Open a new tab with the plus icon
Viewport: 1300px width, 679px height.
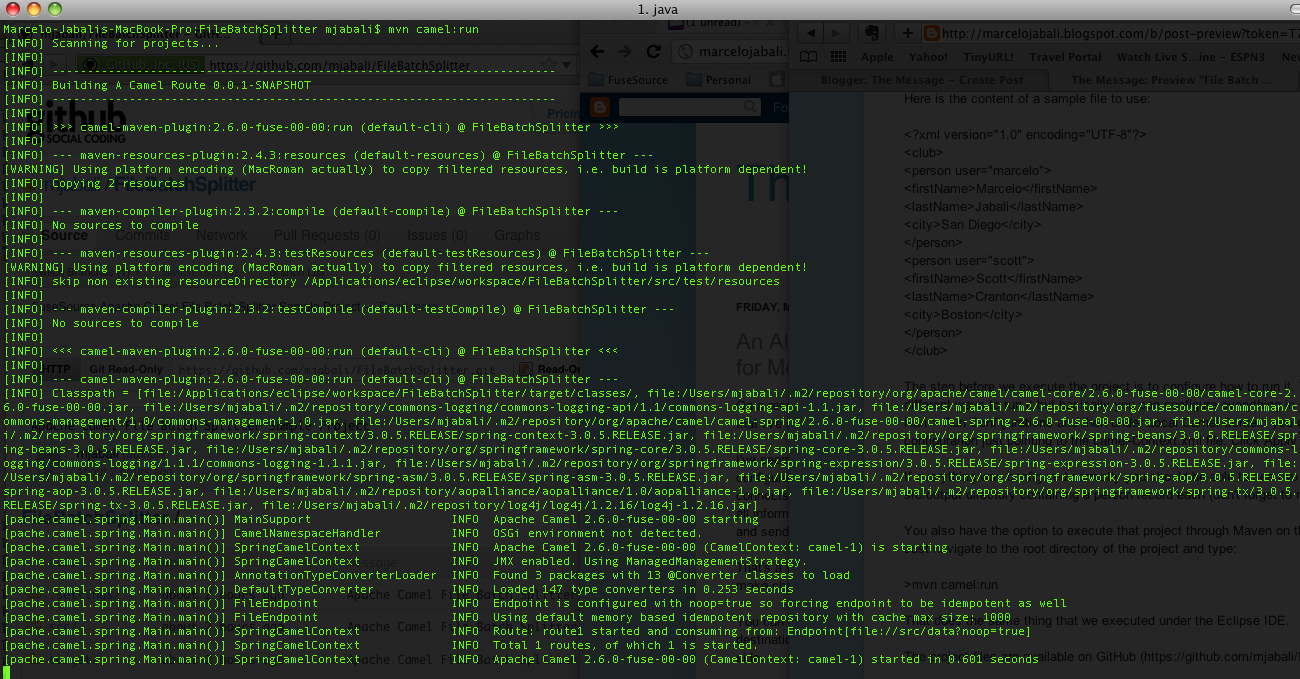tap(907, 32)
